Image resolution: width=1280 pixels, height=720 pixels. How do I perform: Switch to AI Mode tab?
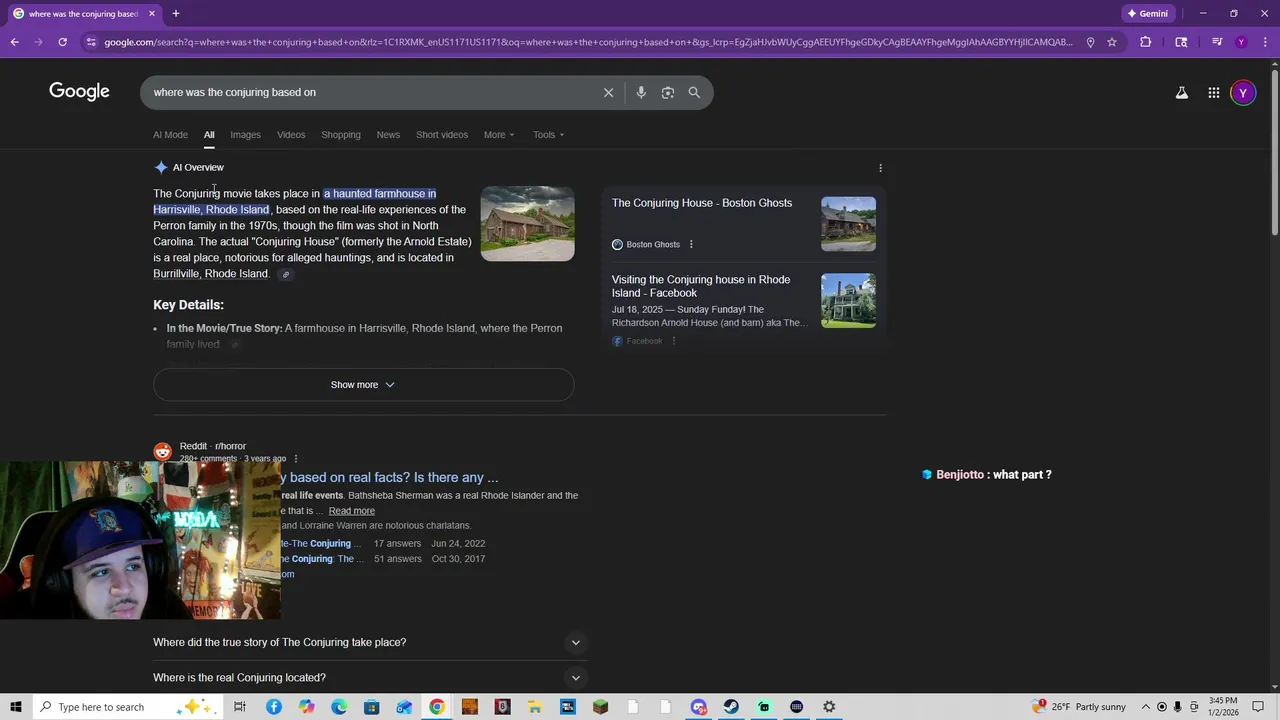tap(170, 135)
